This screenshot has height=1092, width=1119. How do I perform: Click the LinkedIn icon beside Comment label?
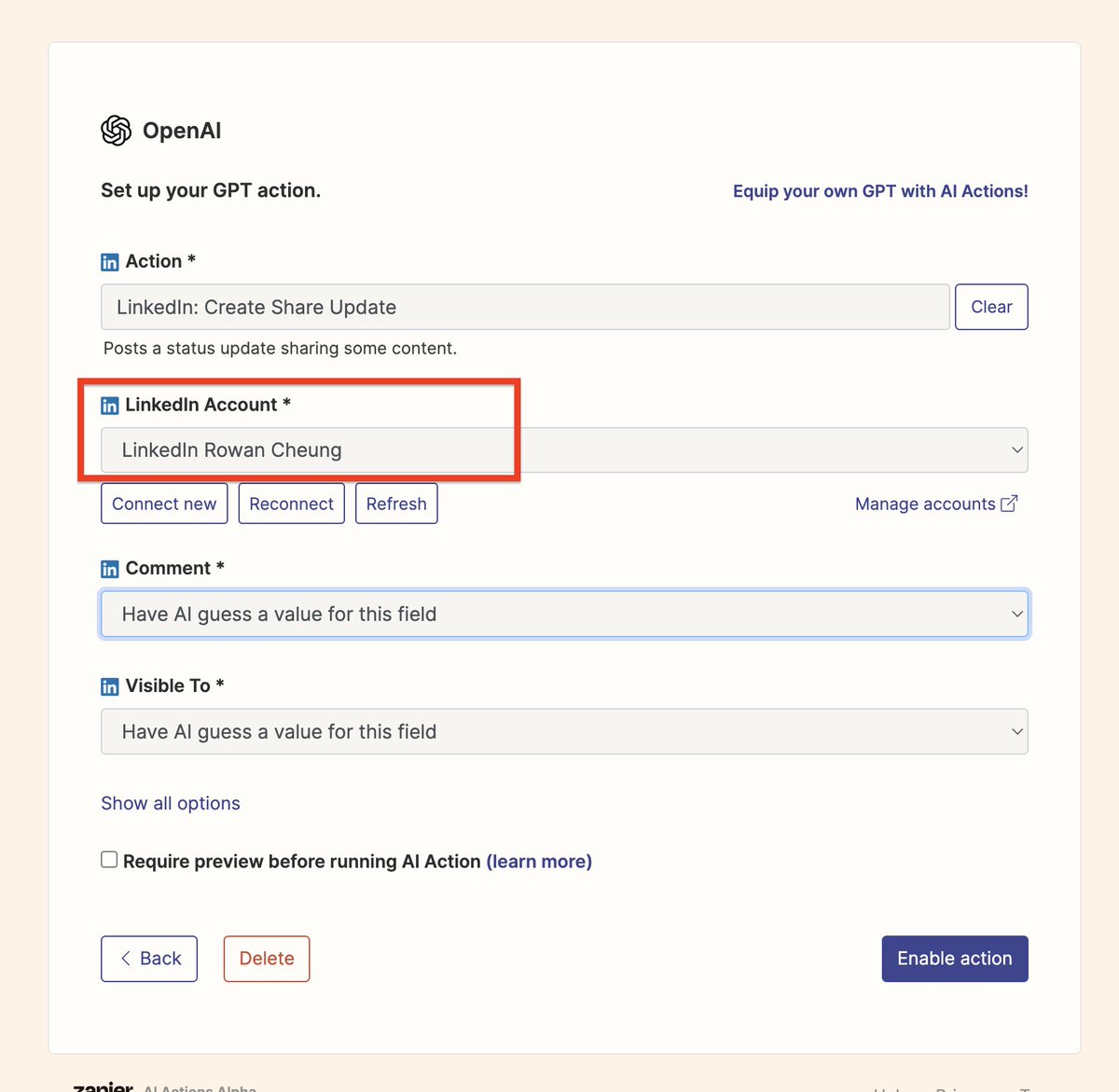(x=110, y=569)
